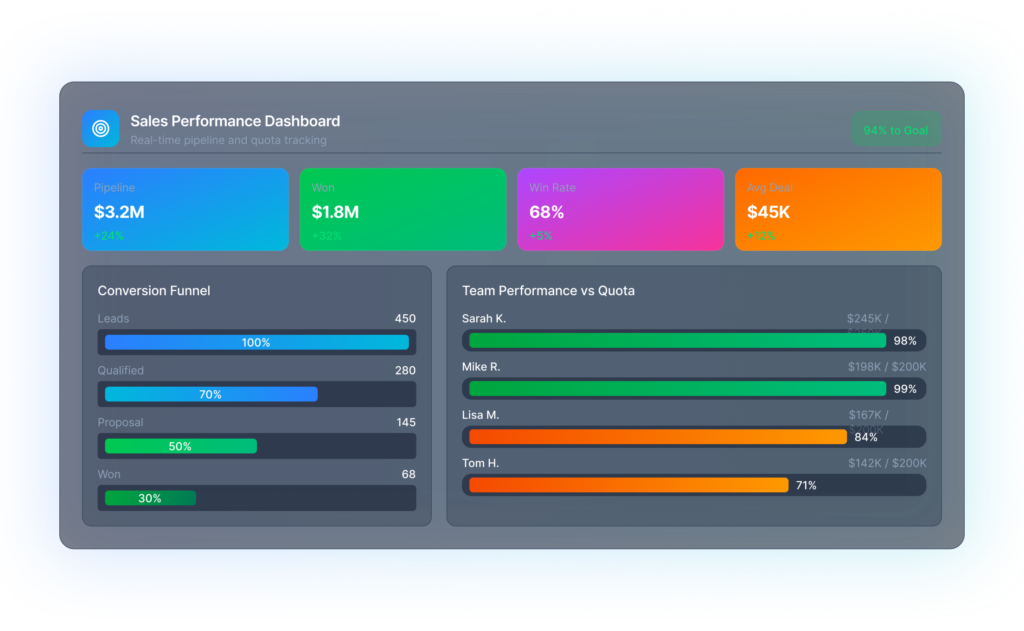The height and width of the screenshot is (631, 1024).
Task: Open the Pipeline $3.2M card
Action: (185, 209)
